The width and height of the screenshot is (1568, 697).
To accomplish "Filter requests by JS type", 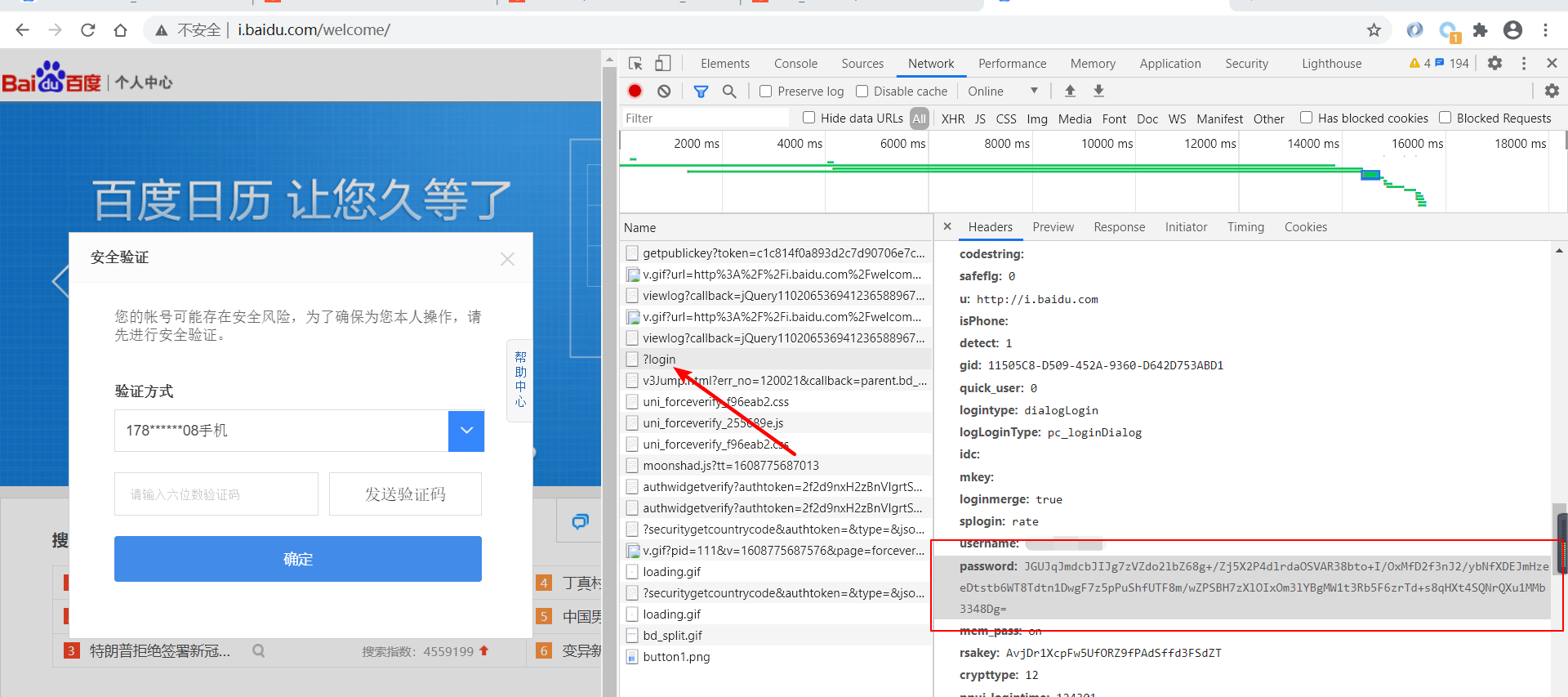I will [x=980, y=118].
